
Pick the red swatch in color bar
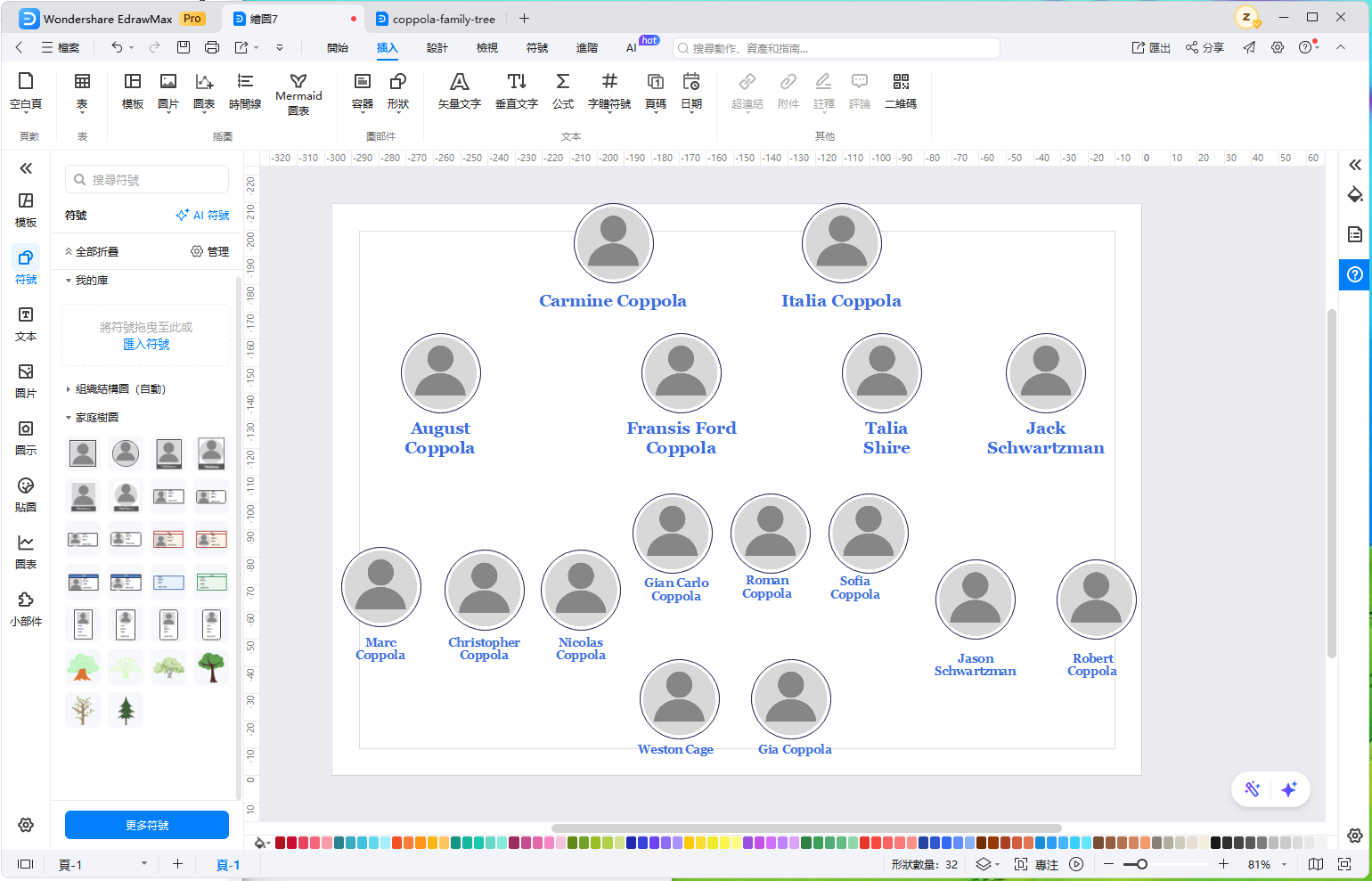pos(280,843)
